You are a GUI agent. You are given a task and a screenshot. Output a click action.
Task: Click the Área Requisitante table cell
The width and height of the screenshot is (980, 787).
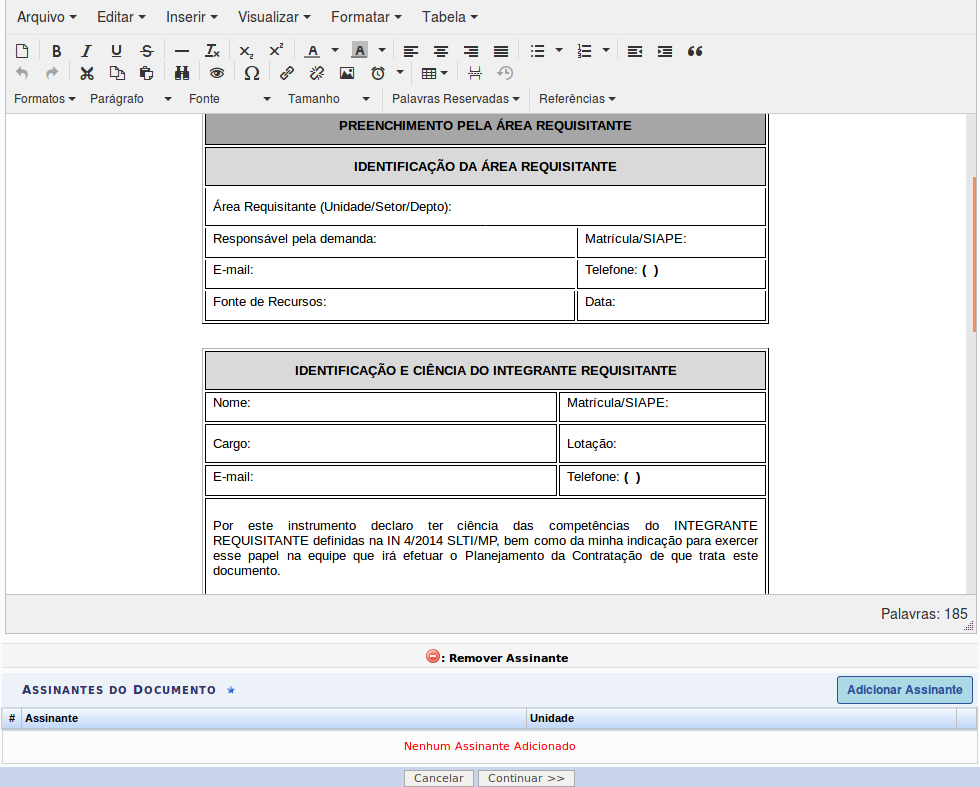click(x=485, y=207)
